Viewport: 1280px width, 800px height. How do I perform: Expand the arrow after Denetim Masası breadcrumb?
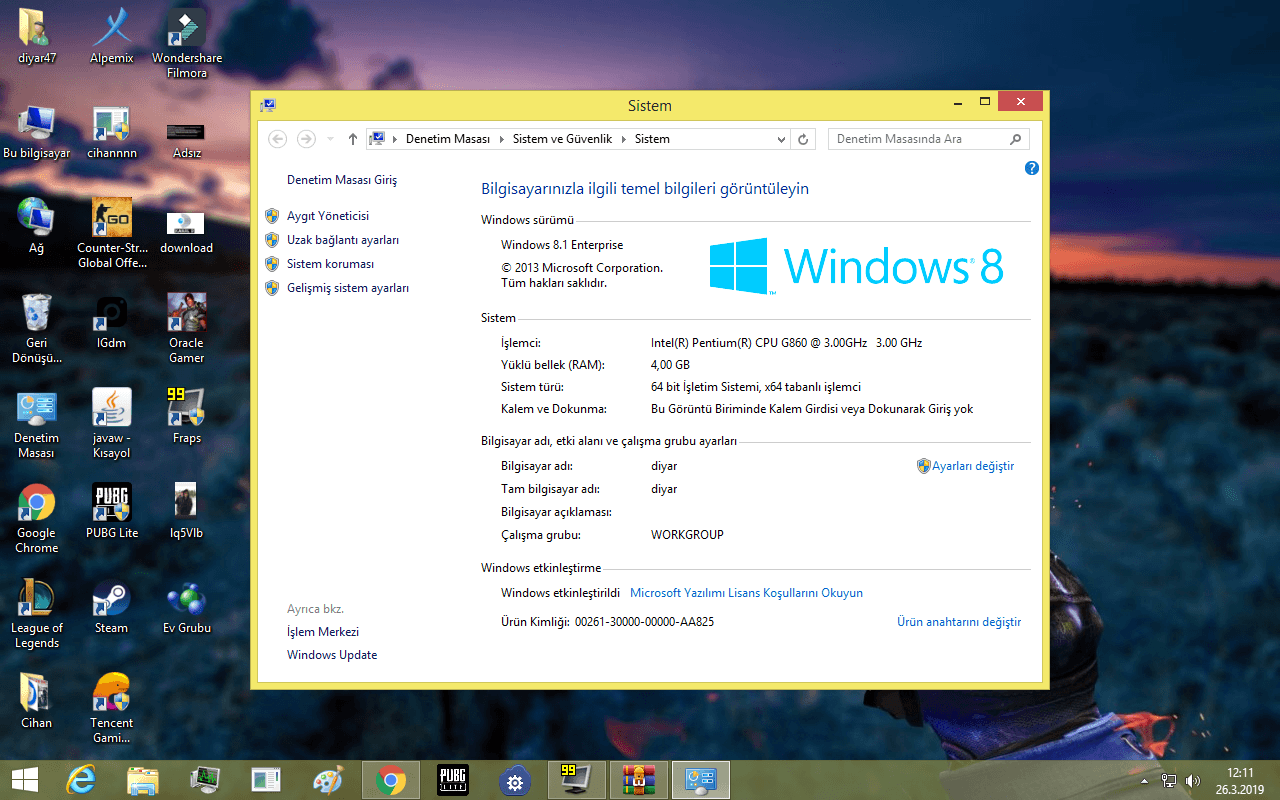point(502,139)
